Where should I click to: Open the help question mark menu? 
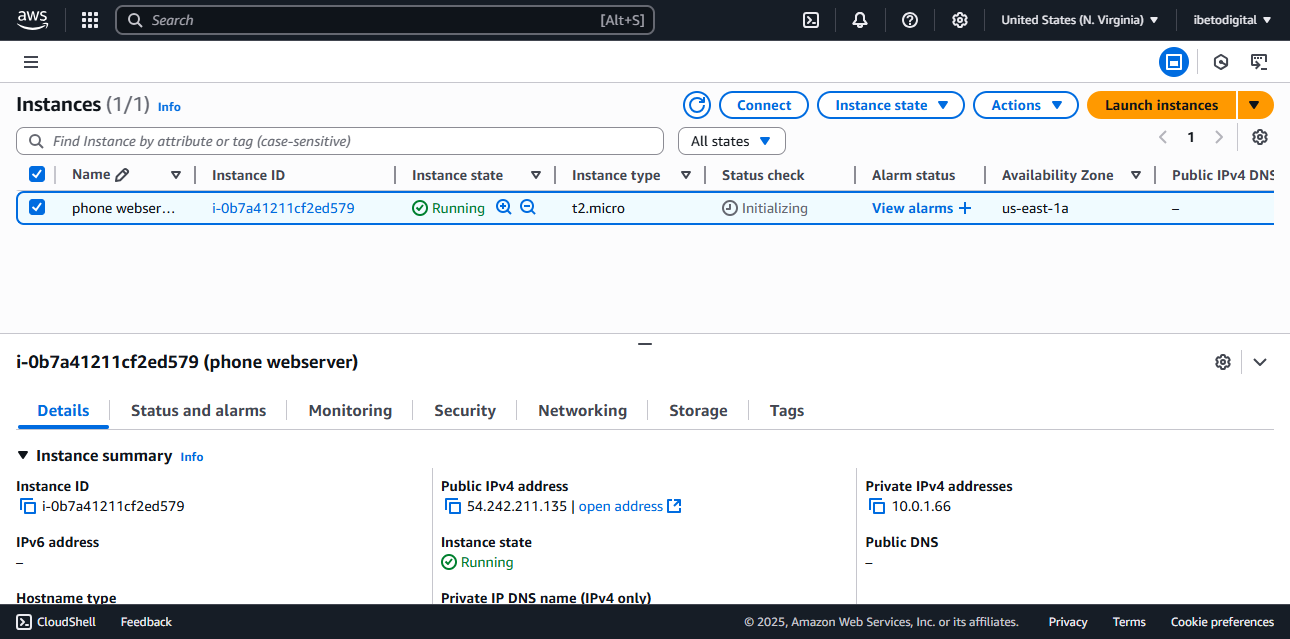[910, 20]
